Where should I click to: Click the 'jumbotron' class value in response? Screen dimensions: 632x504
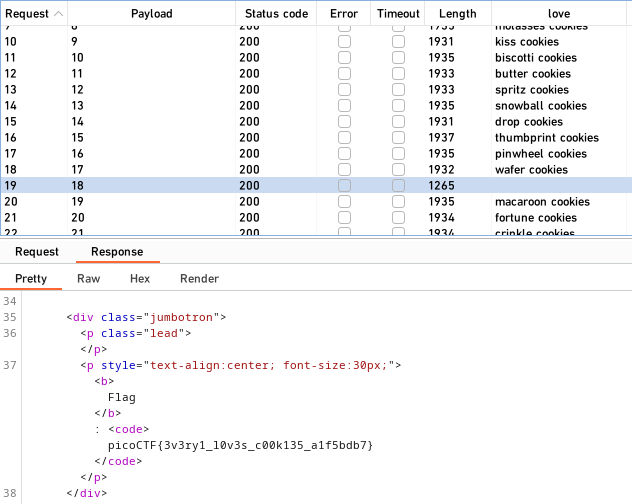(x=181, y=317)
